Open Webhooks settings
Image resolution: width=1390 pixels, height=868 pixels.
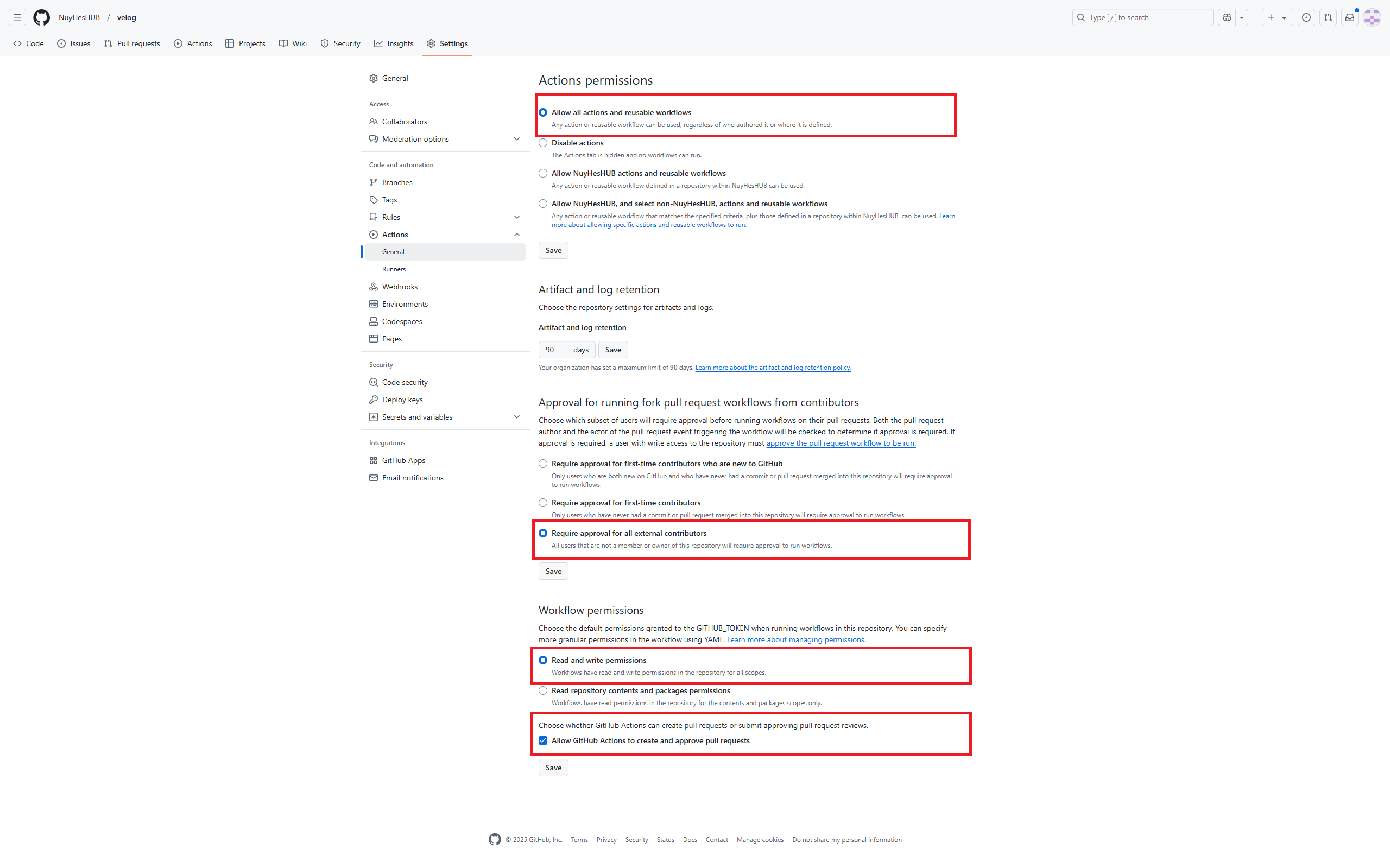(445, 287)
